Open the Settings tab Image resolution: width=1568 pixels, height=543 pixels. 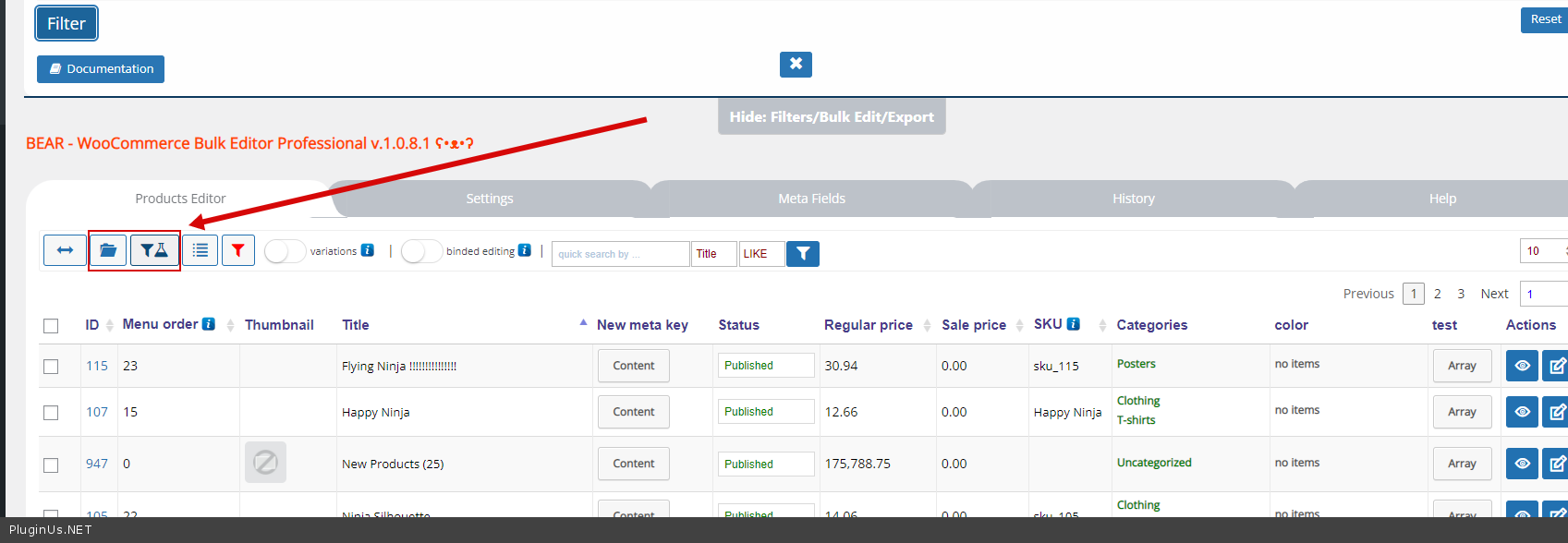point(489,199)
